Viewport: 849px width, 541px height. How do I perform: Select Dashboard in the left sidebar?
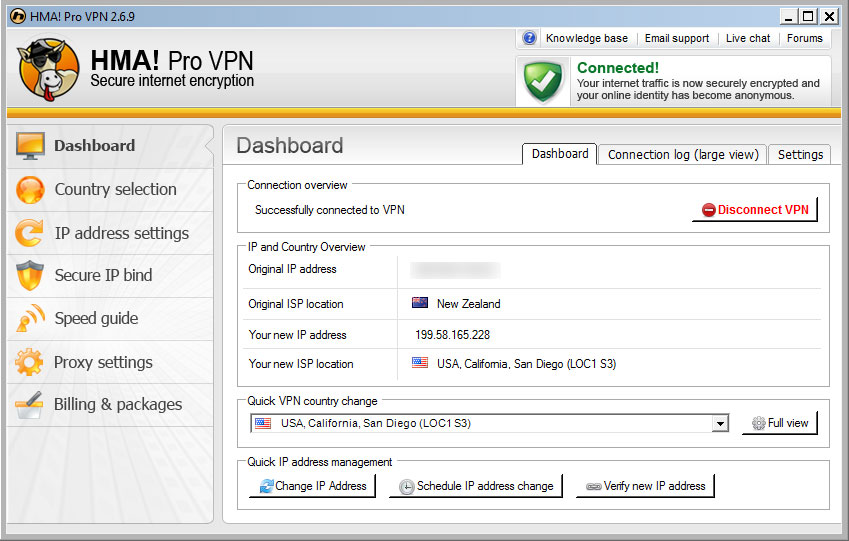tap(110, 146)
